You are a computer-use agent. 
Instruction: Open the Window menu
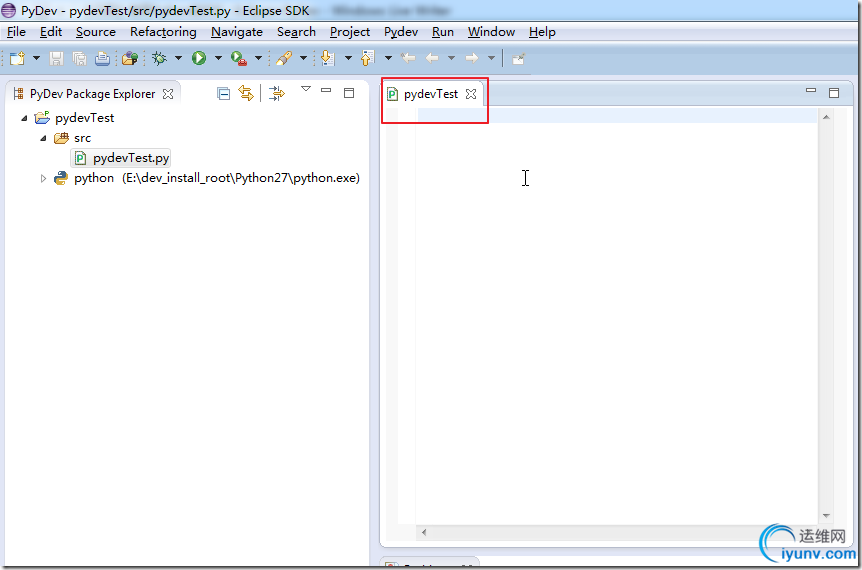491,32
